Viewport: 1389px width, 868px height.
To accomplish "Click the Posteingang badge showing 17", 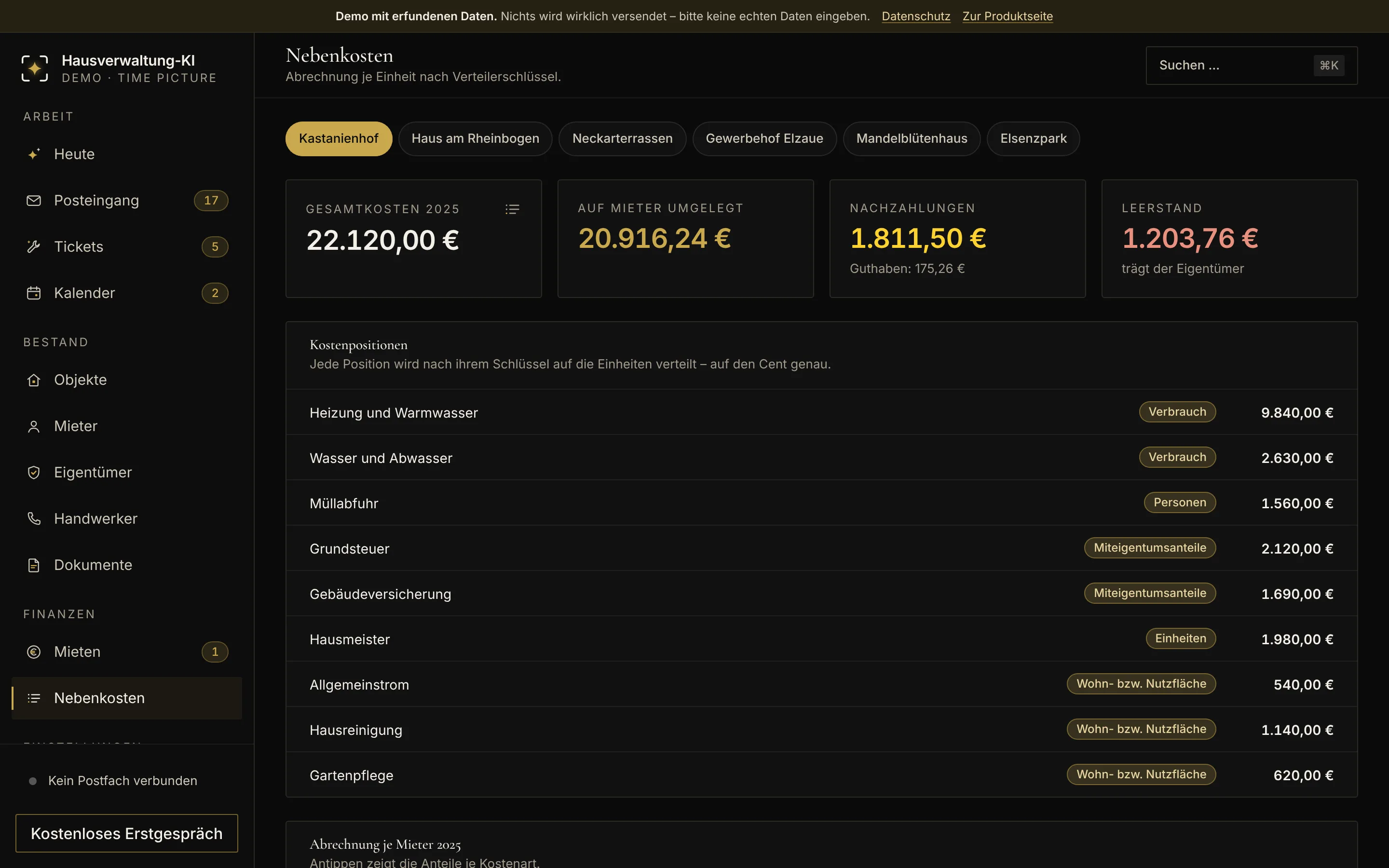I will pos(211,200).
